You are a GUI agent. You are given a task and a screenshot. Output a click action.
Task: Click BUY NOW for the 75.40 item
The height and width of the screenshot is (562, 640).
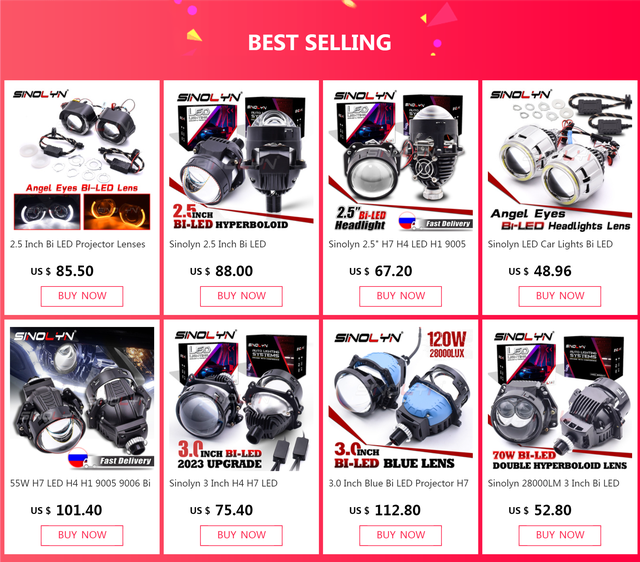241,535
